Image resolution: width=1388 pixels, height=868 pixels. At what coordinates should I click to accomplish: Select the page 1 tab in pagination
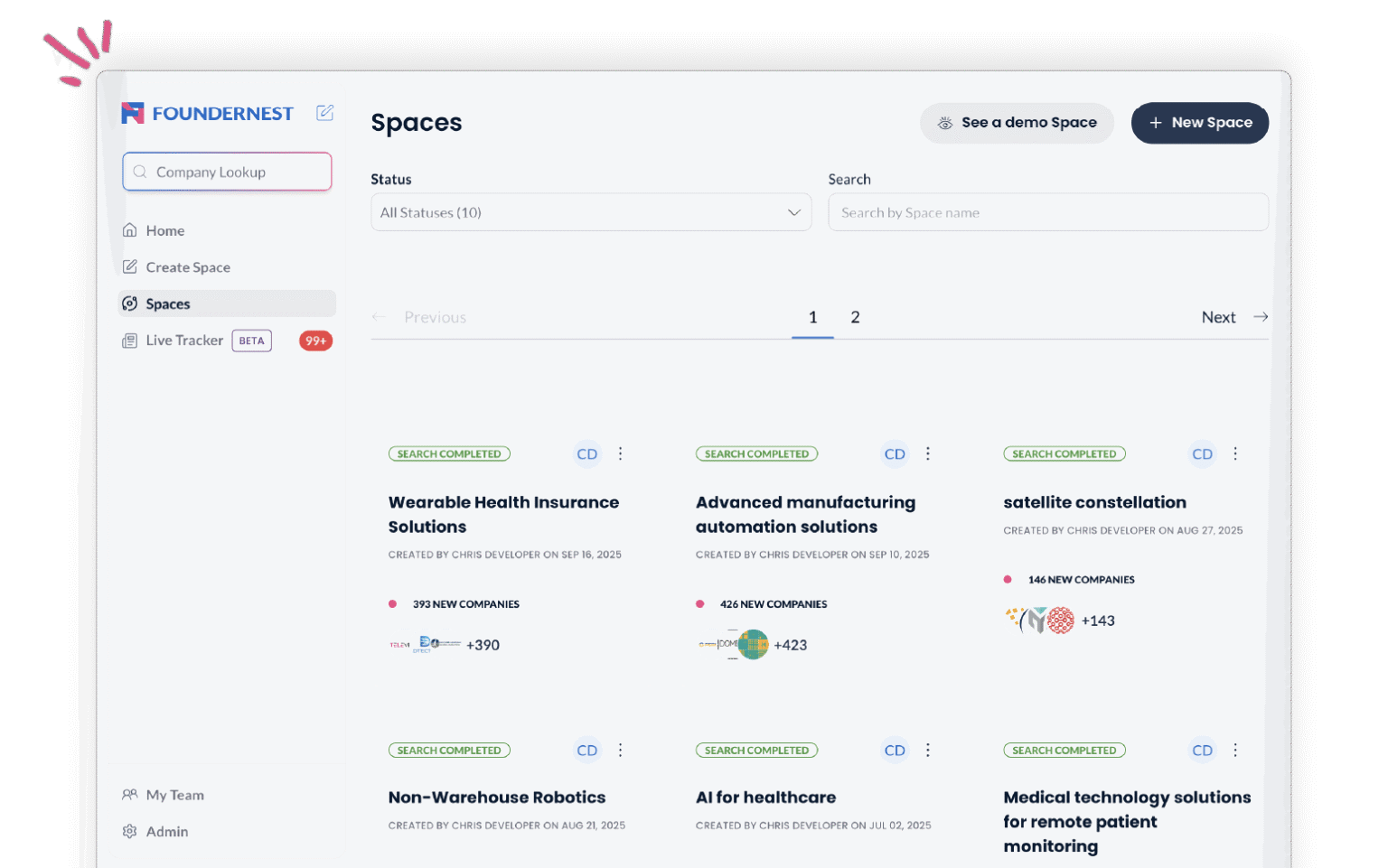click(x=812, y=317)
